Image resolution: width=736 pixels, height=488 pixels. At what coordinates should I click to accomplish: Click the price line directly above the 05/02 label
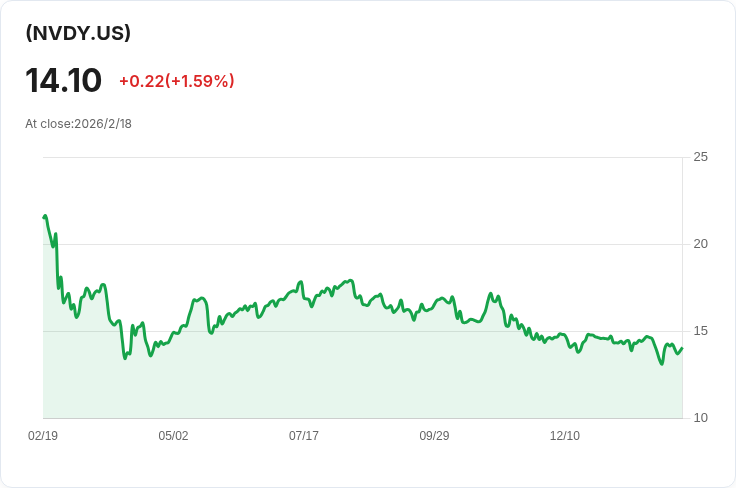click(173, 335)
